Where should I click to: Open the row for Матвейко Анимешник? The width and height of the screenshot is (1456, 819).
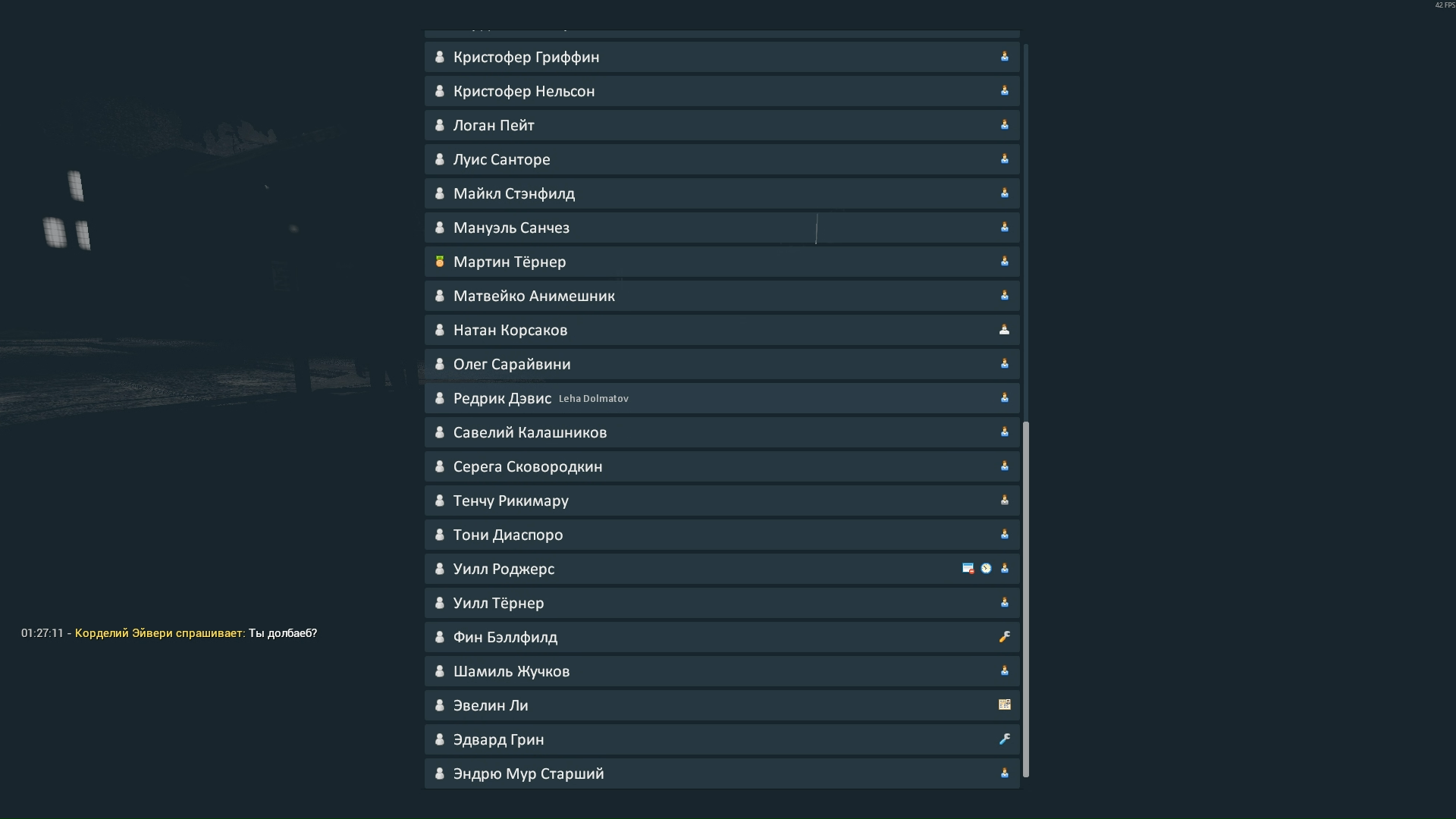534,297
